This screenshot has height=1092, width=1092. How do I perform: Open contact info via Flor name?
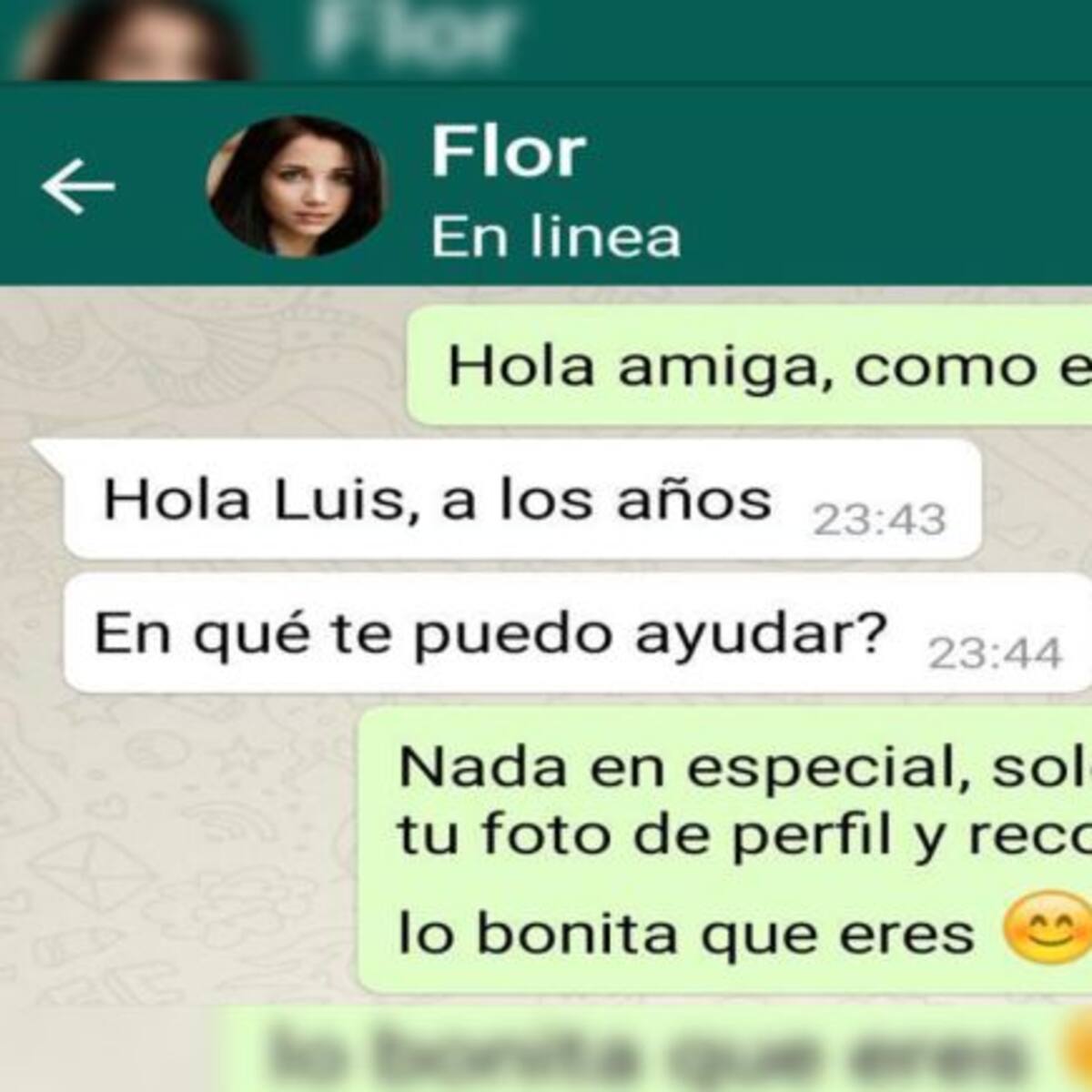click(x=508, y=151)
